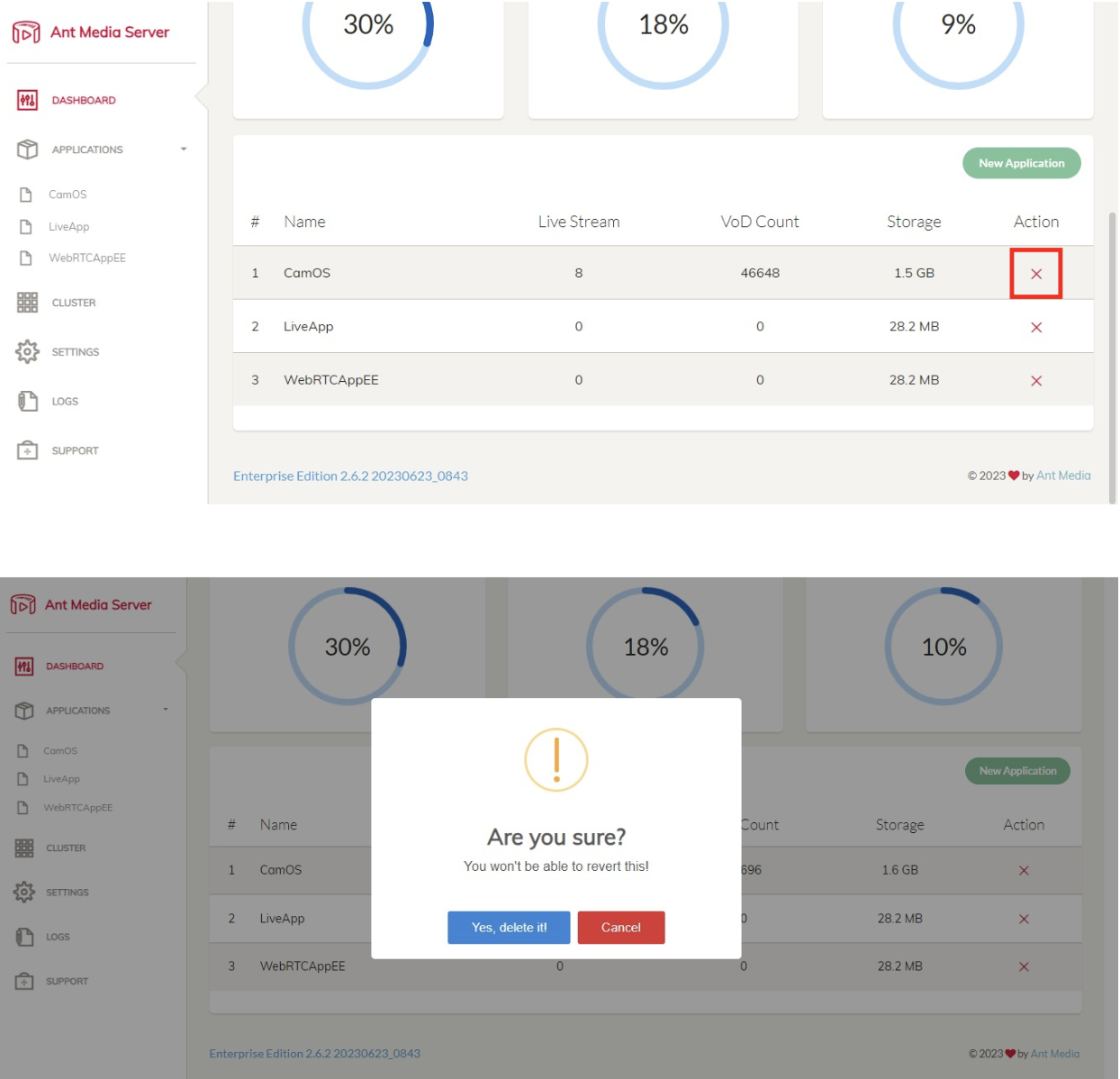Click Cluster grid icon on dimmed page behind dialog
This screenshot has width=1120, height=1079.
pos(24,848)
